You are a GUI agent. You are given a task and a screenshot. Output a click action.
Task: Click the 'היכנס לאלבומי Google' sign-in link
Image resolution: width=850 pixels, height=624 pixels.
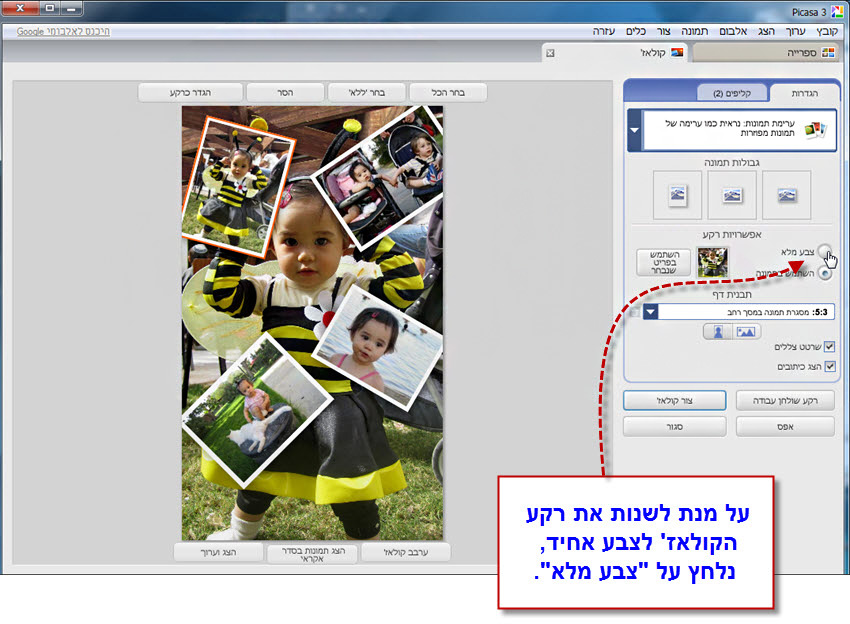click(63, 31)
